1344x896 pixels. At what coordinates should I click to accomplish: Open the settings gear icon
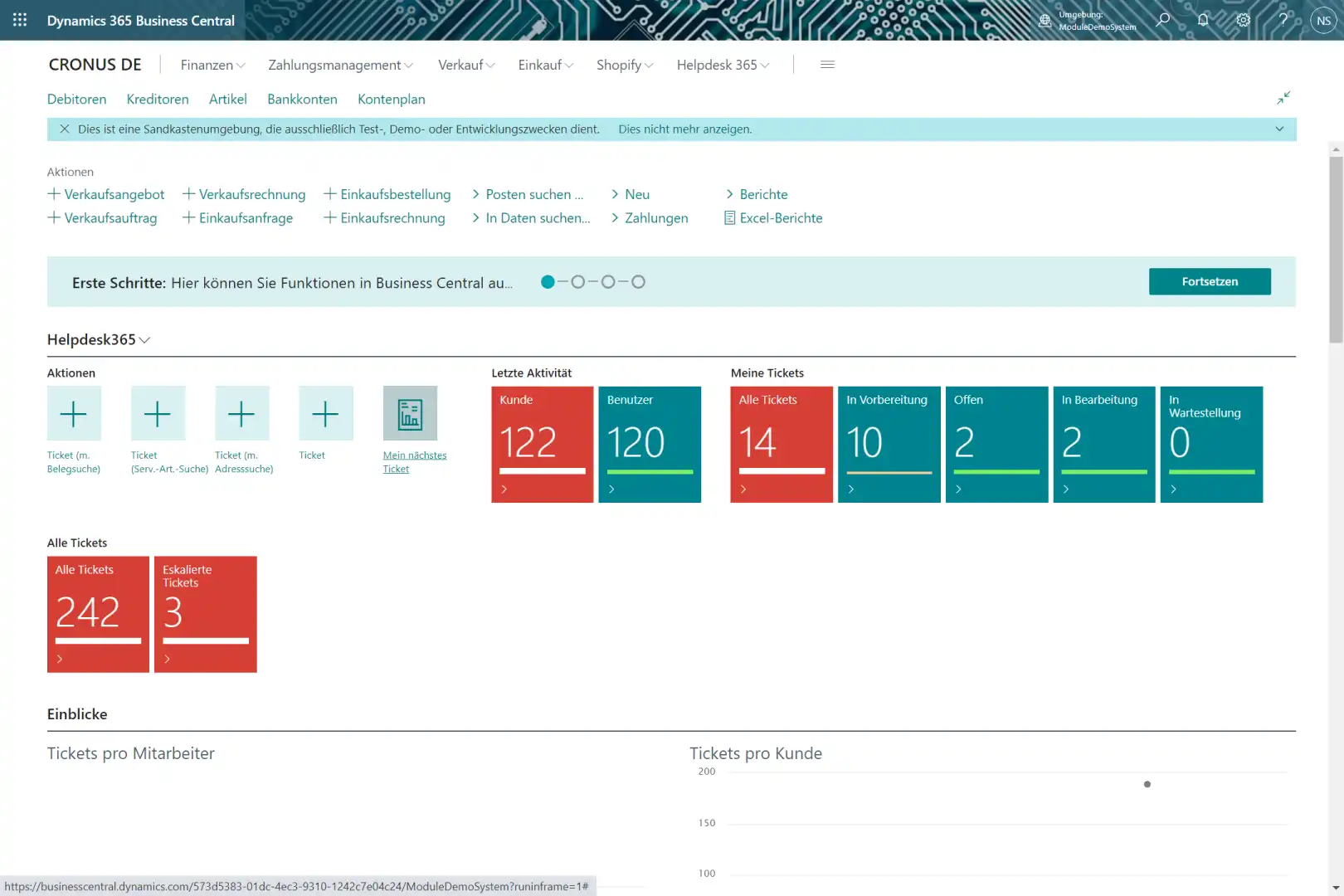[x=1243, y=20]
